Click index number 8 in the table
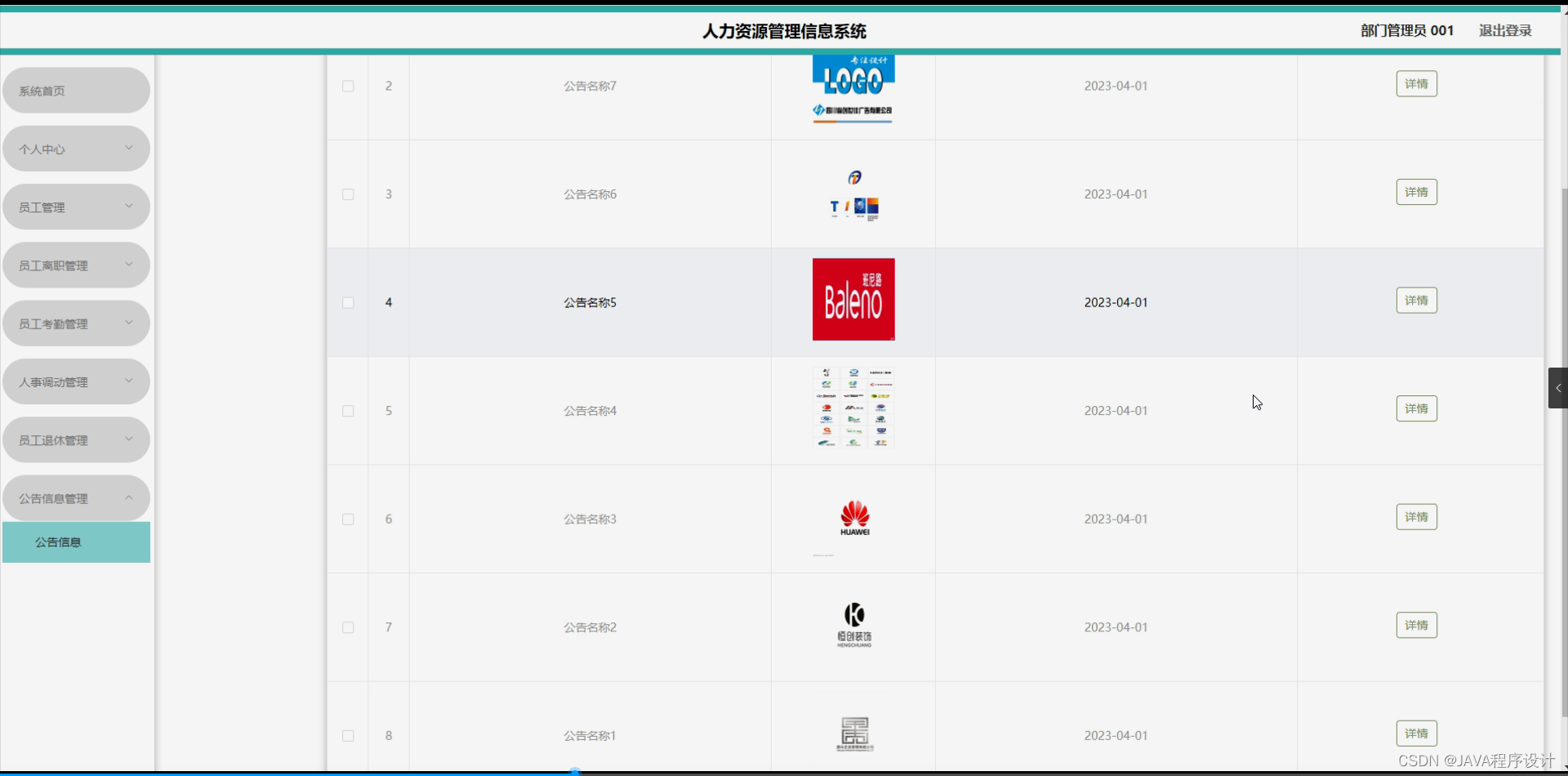The width and height of the screenshot is (1568, 776). coord(389,735)
